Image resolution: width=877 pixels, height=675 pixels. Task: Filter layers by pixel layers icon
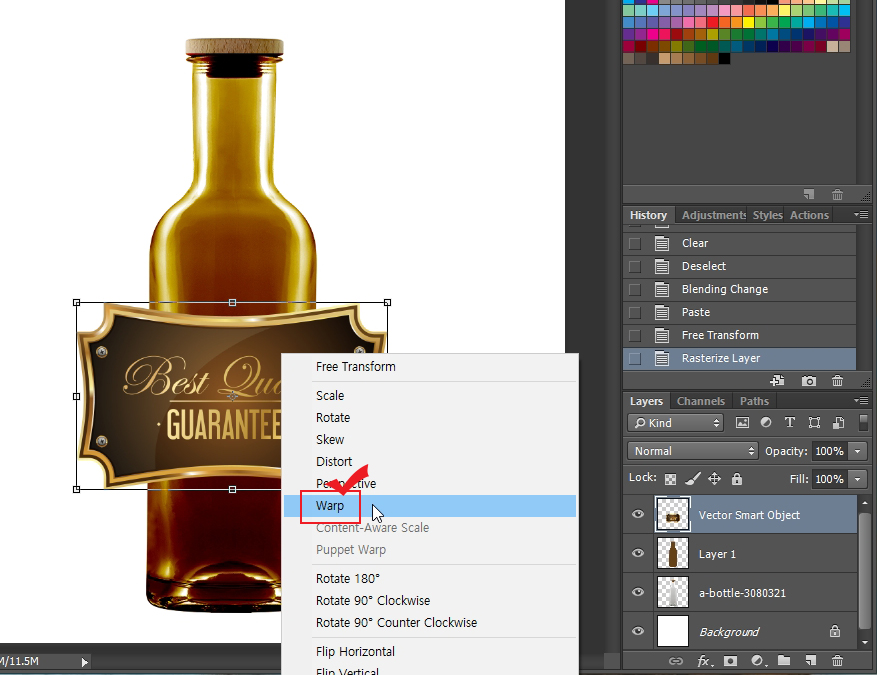(x=742, y=423)
